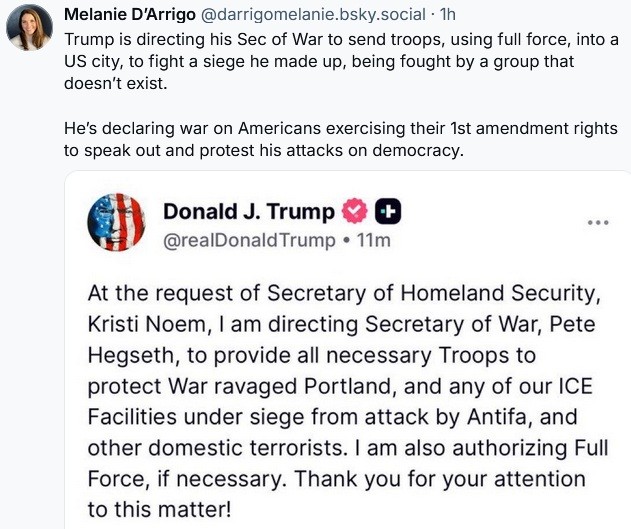Click the Donald J. Trump account name
Image resolution: width=631 pixels, height=529 pixels.
[x=248, y=212]
